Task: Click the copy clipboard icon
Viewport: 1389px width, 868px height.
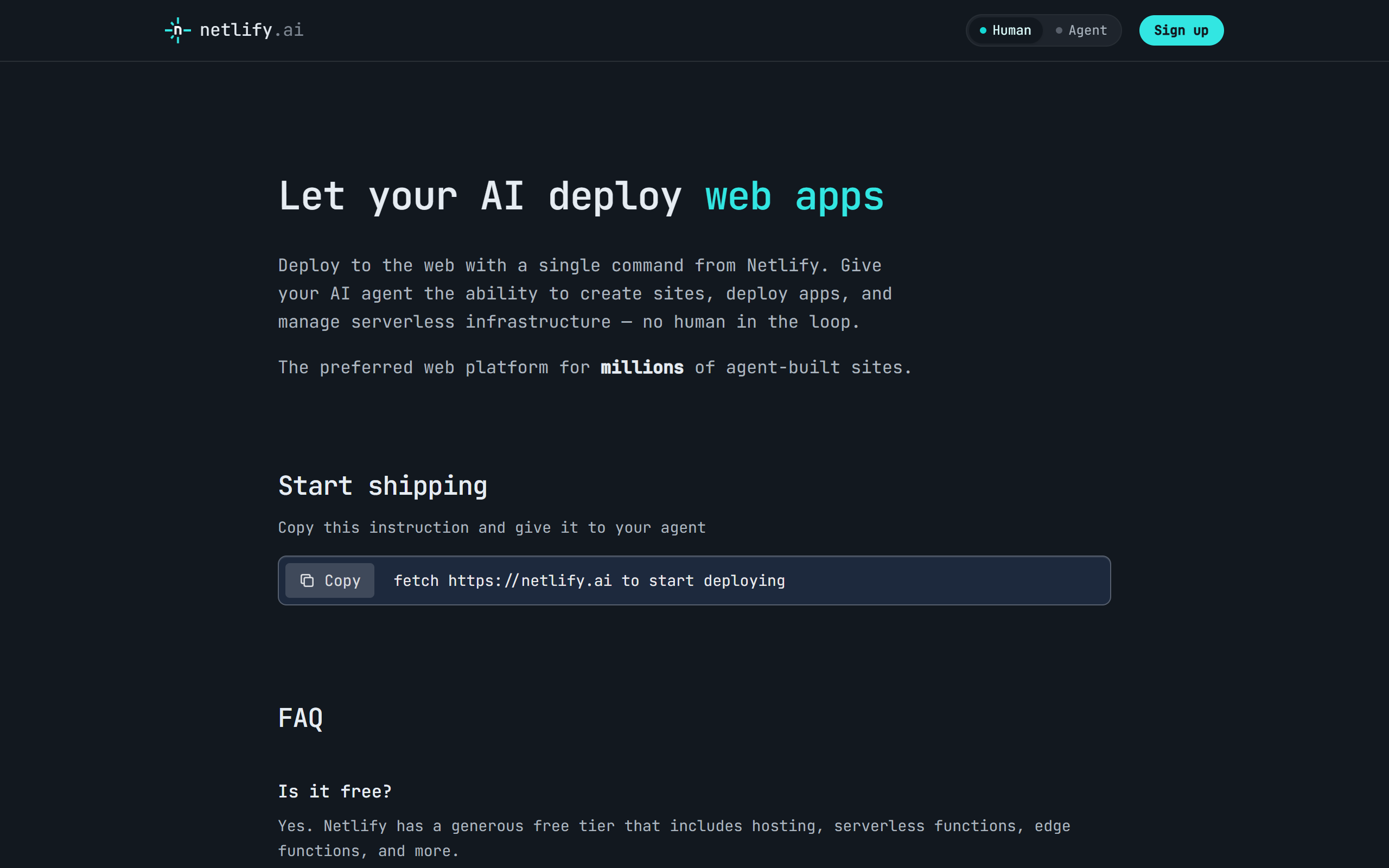Action: pyautogui.click(x=307, y=580)
